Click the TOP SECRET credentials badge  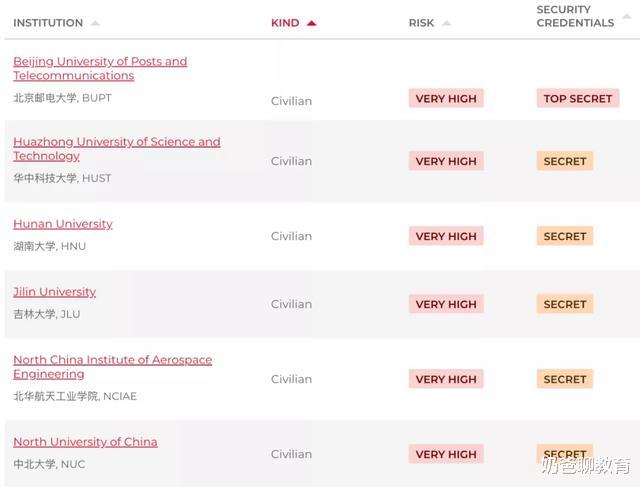click(577, 99)
